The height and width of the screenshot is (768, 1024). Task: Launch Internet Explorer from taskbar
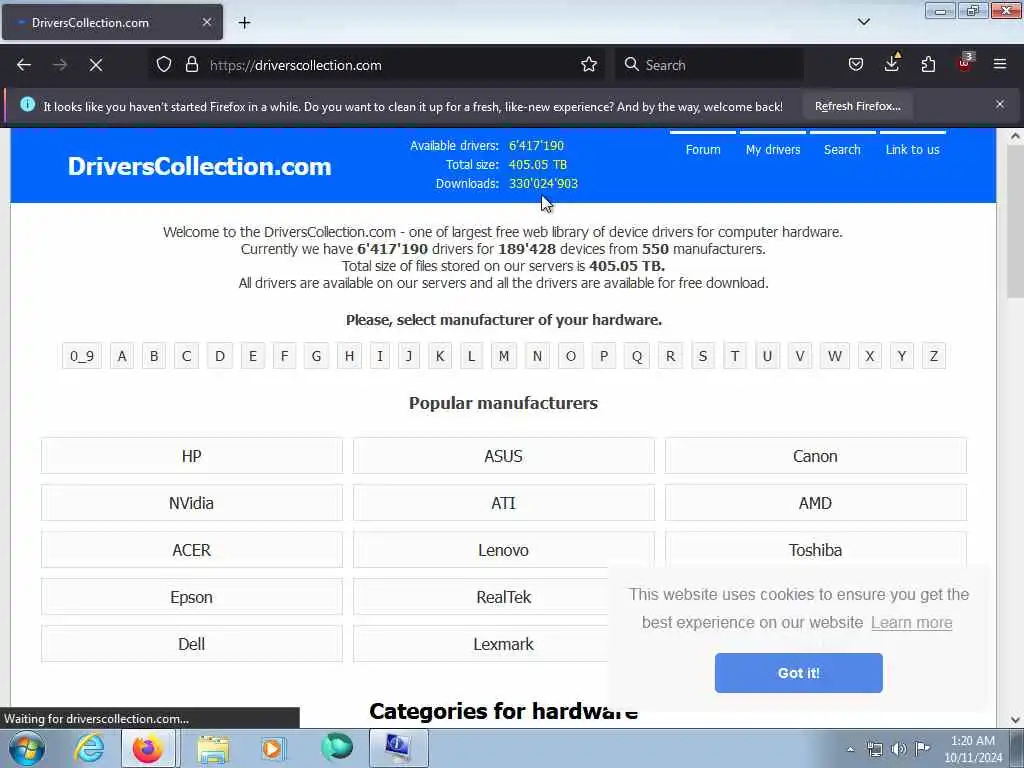point(89,748)
